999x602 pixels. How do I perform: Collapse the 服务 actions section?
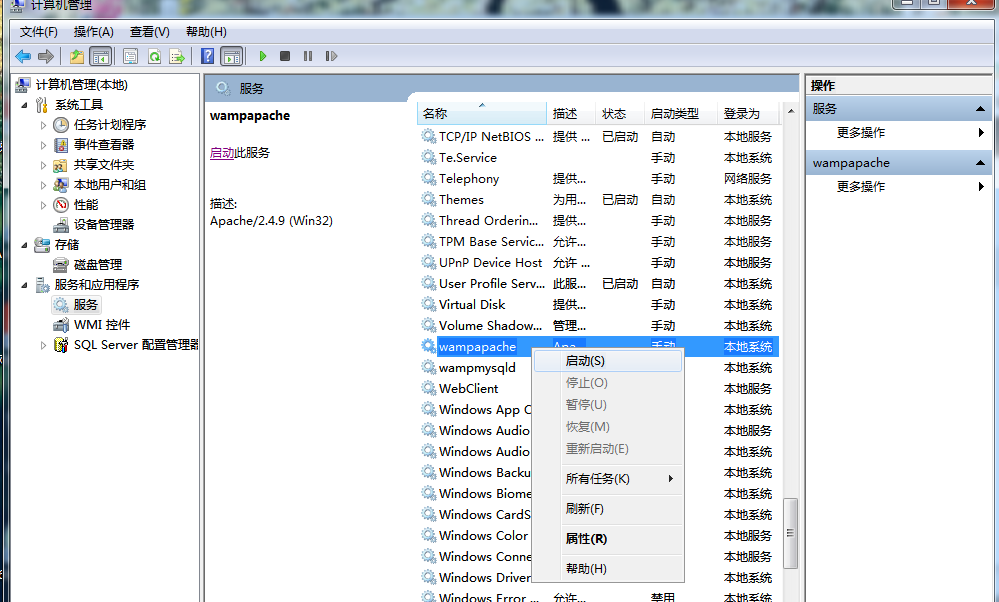click(980, 109)
